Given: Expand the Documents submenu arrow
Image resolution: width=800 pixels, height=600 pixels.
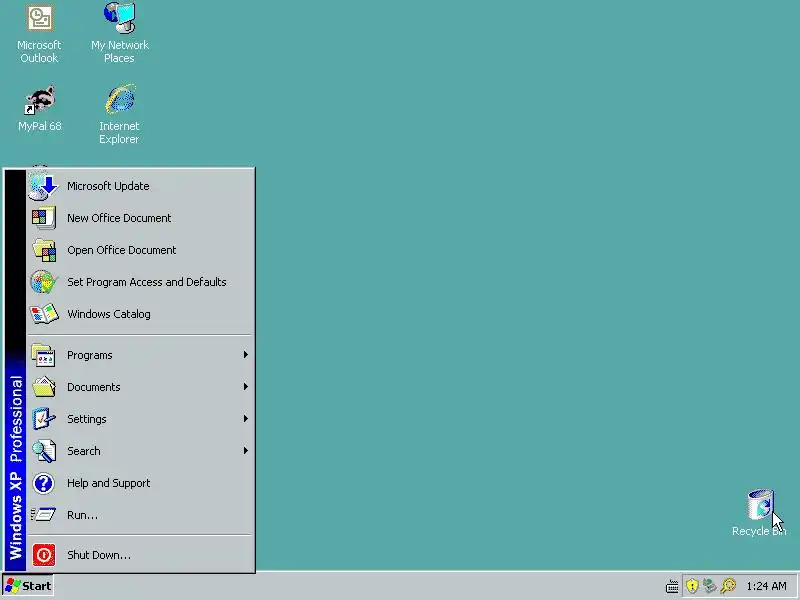Looking at the screenshot, I should [x=245, y=387].
